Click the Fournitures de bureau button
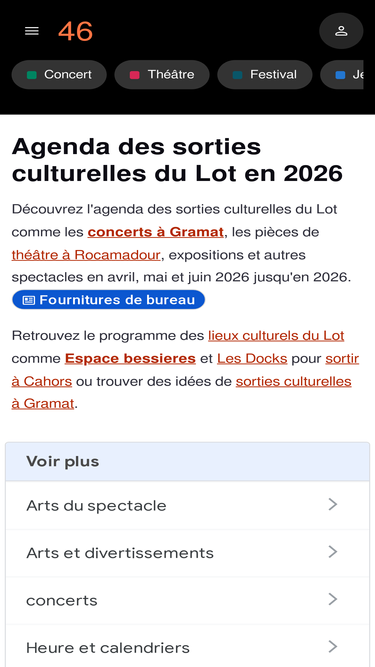The image size is (375, 667). pos(108,300)
